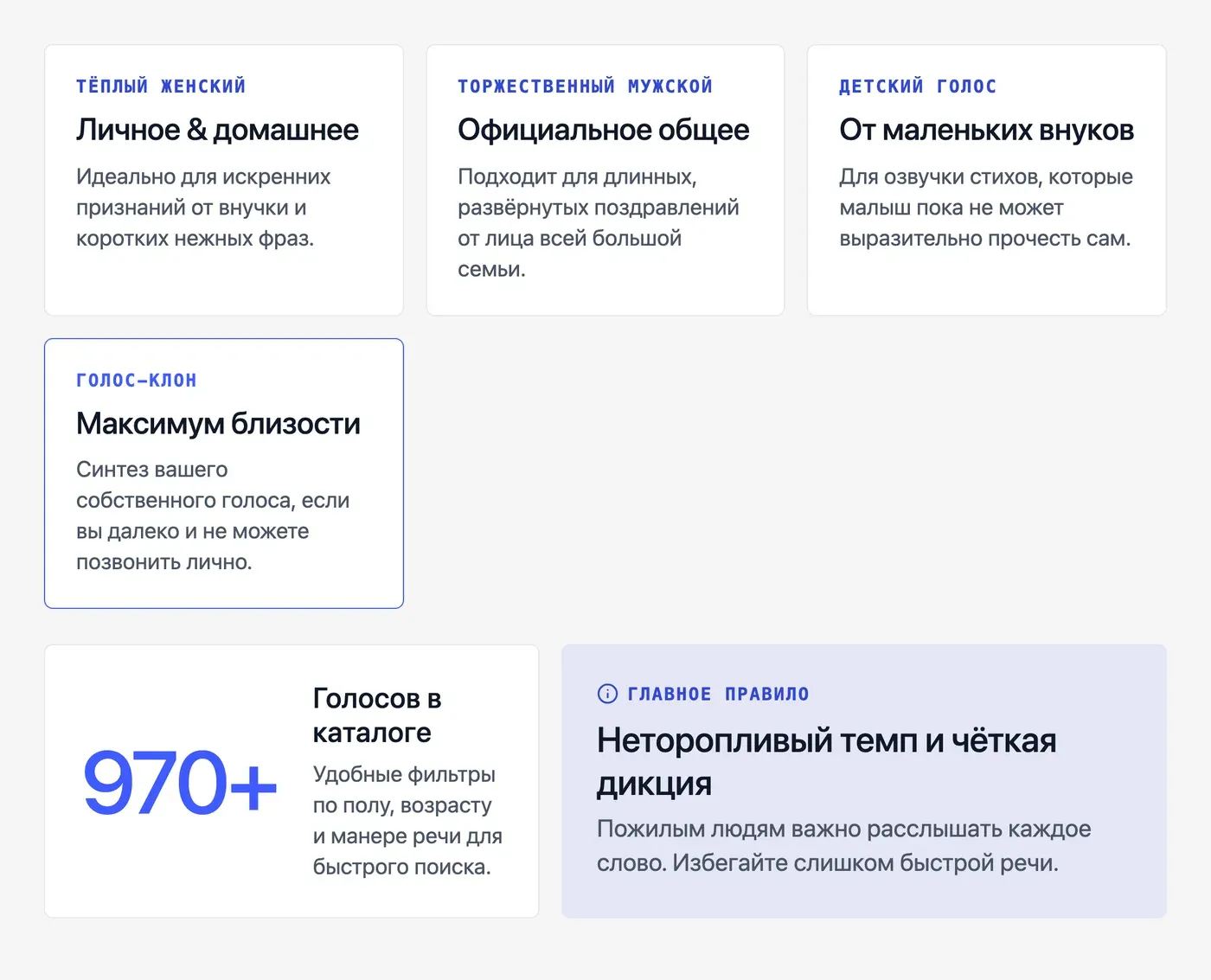Click the description starting Подходит для длинных
Viewport: 1211px width, 980px height.
click(x=598, y=223)
